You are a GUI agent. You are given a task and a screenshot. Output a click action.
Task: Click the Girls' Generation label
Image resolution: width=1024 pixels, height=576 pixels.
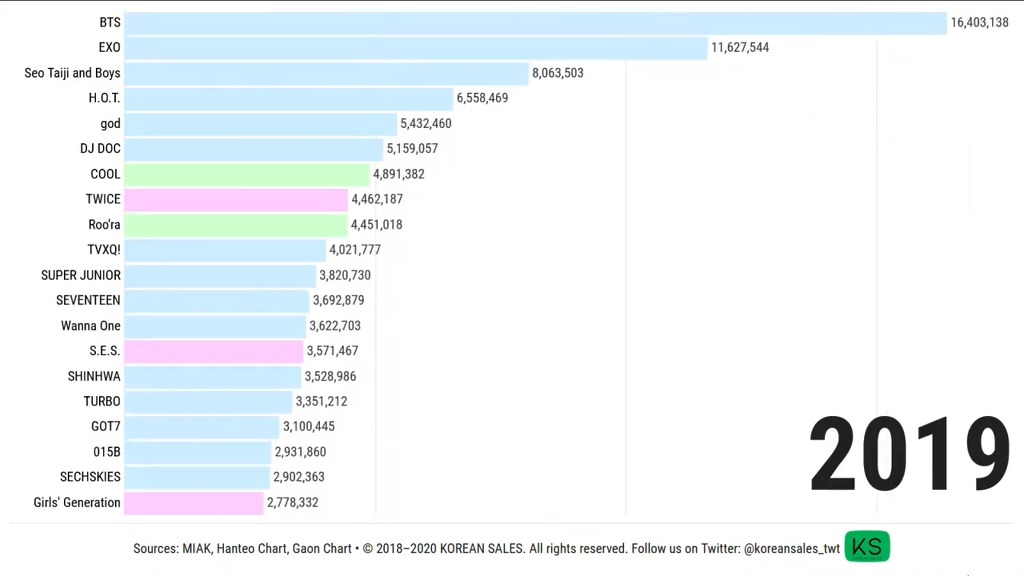pos(77,502)
